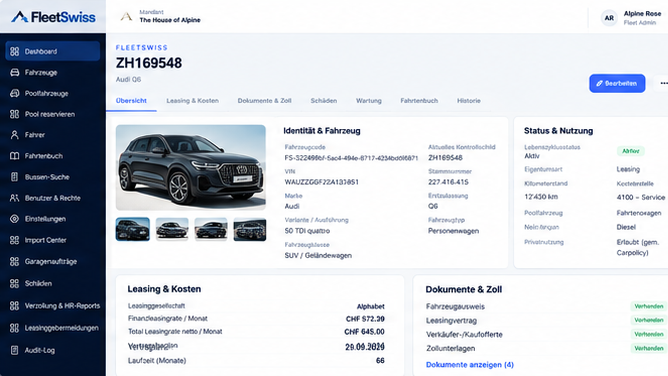668x376 pixels.
Task: Click Vorhanden badge next to Fahrzeugausweis
Action: [648, 307]
